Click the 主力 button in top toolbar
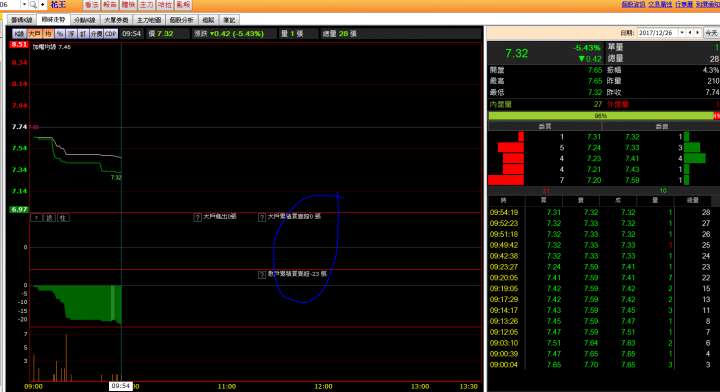 [146, 5]
